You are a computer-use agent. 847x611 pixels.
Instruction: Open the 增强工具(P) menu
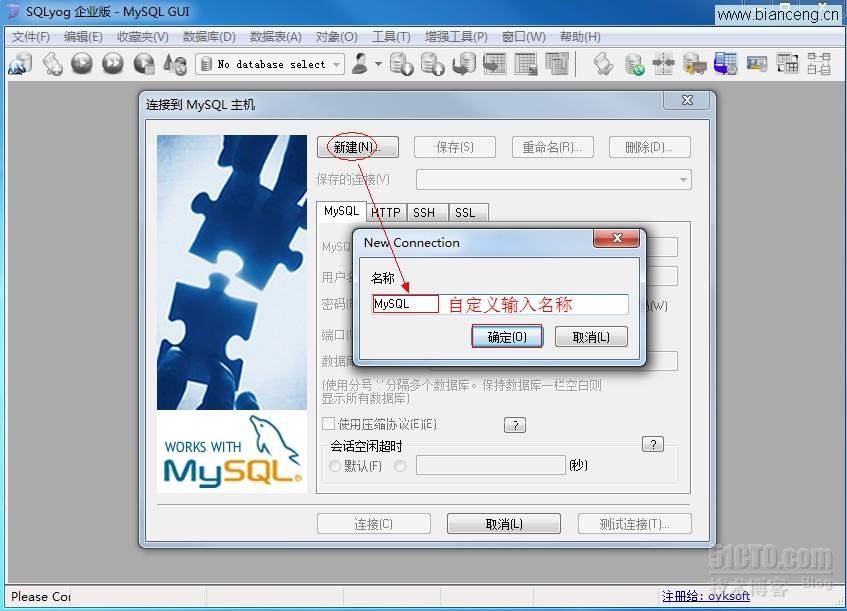pyautogui.click(x=456, y=37)
